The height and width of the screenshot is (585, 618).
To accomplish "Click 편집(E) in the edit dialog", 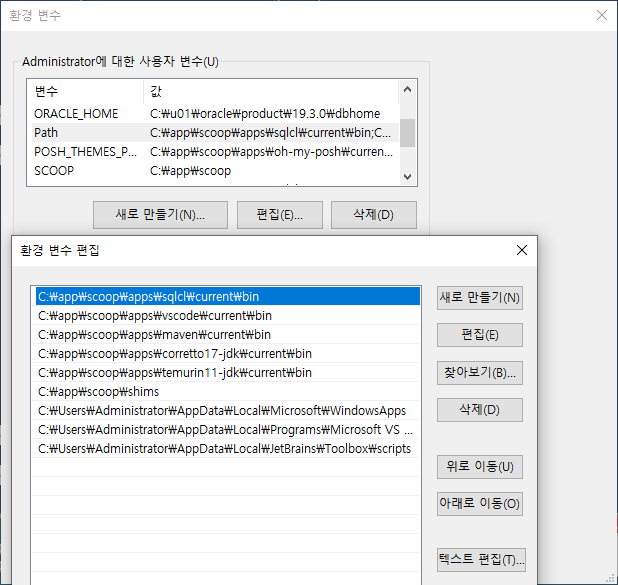I will (480, 335).
